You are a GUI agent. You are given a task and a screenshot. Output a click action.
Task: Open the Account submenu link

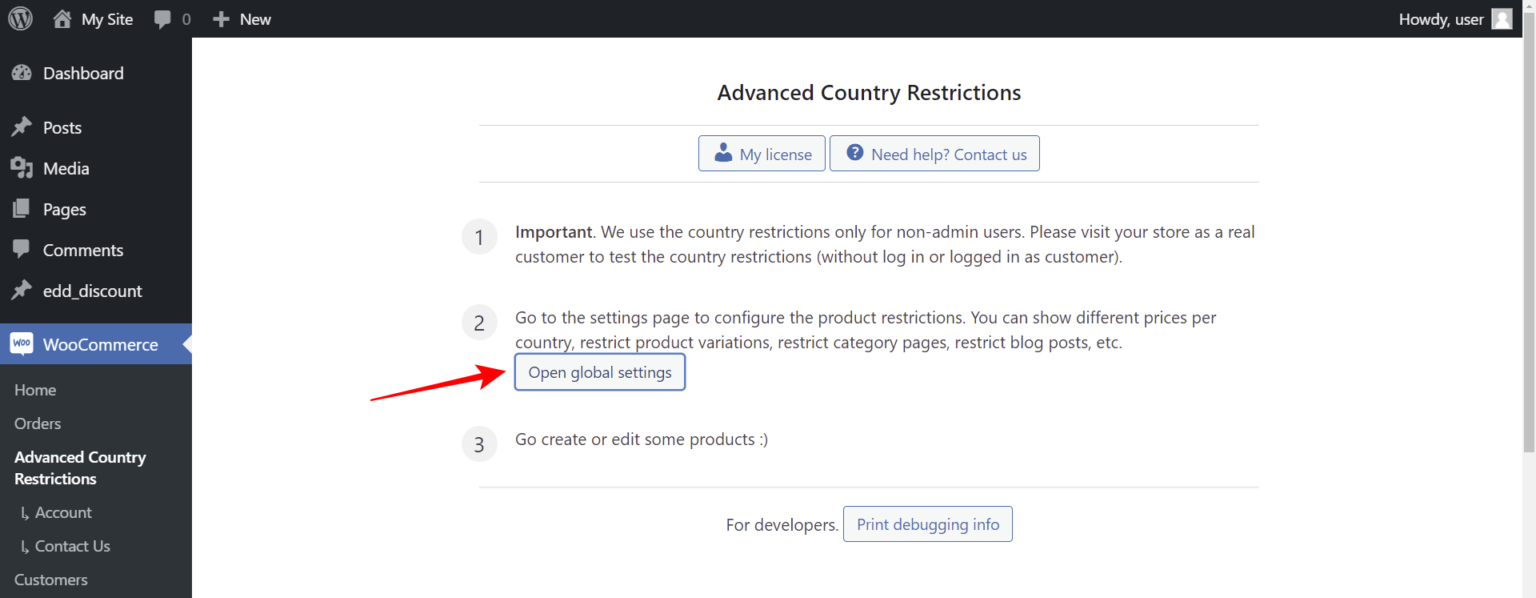(63, 513)
